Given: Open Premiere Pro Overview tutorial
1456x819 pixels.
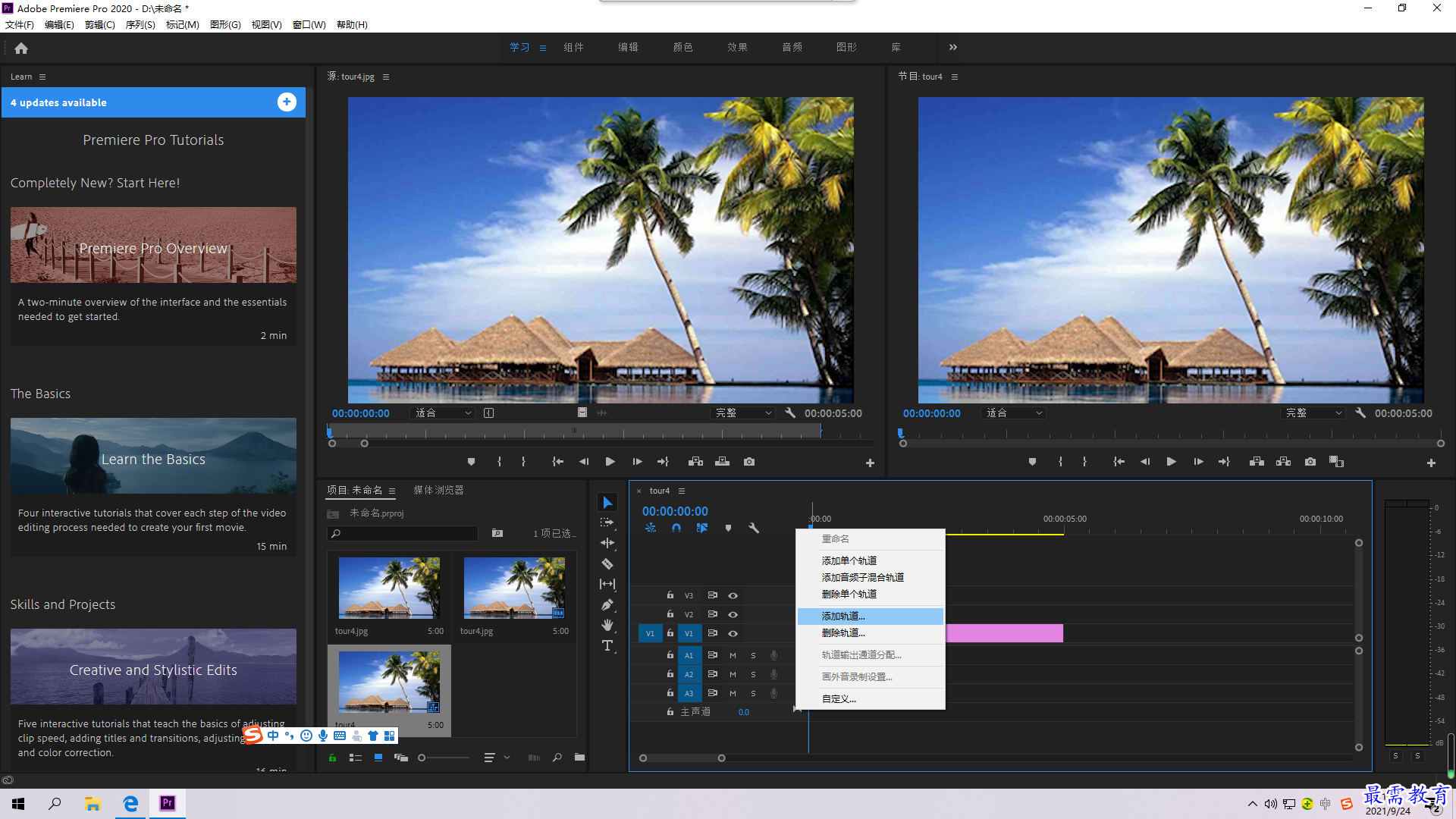Looking at the screenshot, I should pos(153,245).
